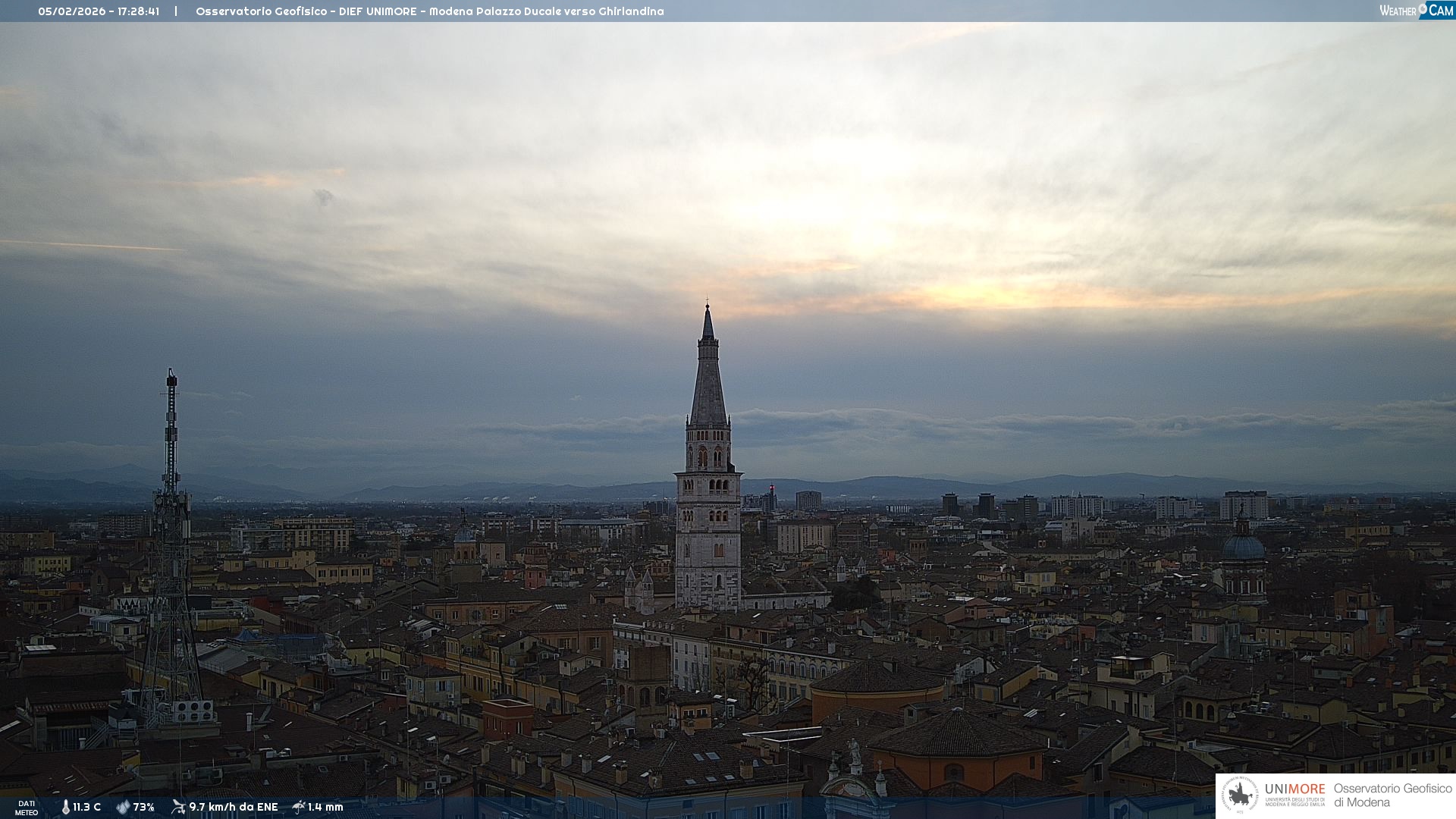The height and width of the screenshot is (819, 1456).
Task: Click the 73% humidity value
Action: 144,807
